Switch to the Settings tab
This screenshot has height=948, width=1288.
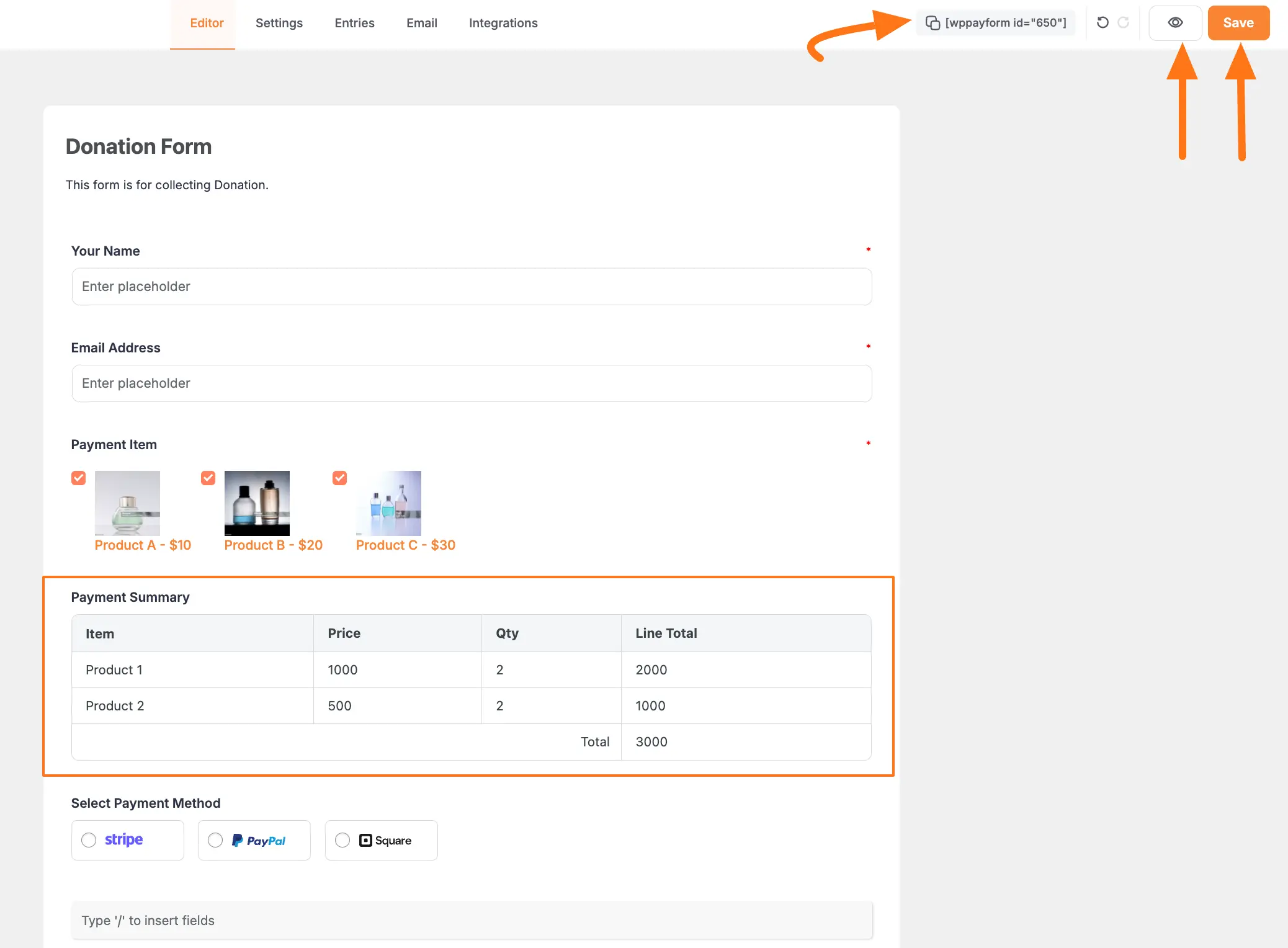tap(279, 23)
